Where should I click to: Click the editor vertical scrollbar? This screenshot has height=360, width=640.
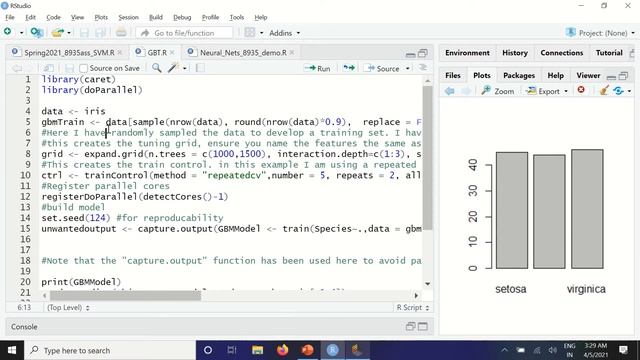point(427,158)
